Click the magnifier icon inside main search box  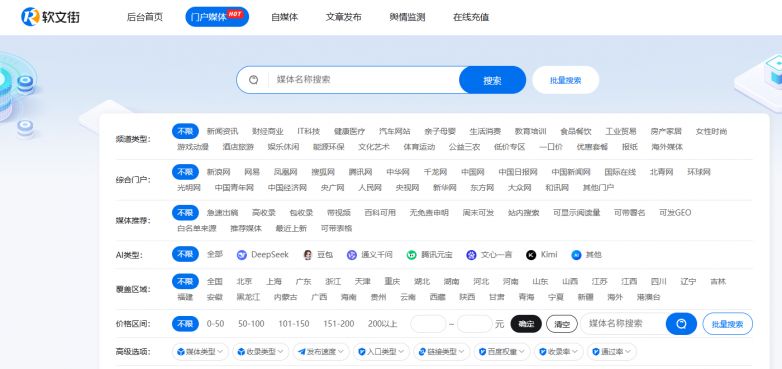point(253,80)
